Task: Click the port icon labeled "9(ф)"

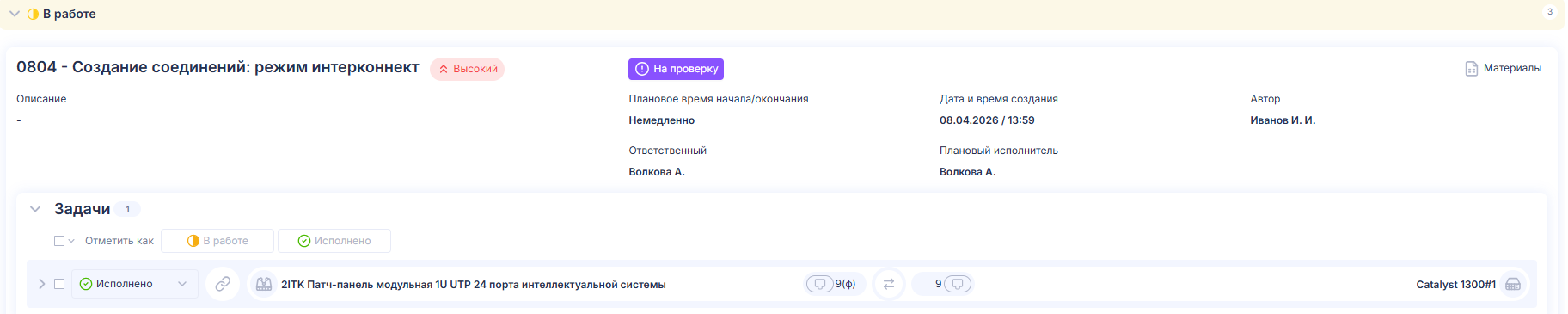Action: [820, 284]
